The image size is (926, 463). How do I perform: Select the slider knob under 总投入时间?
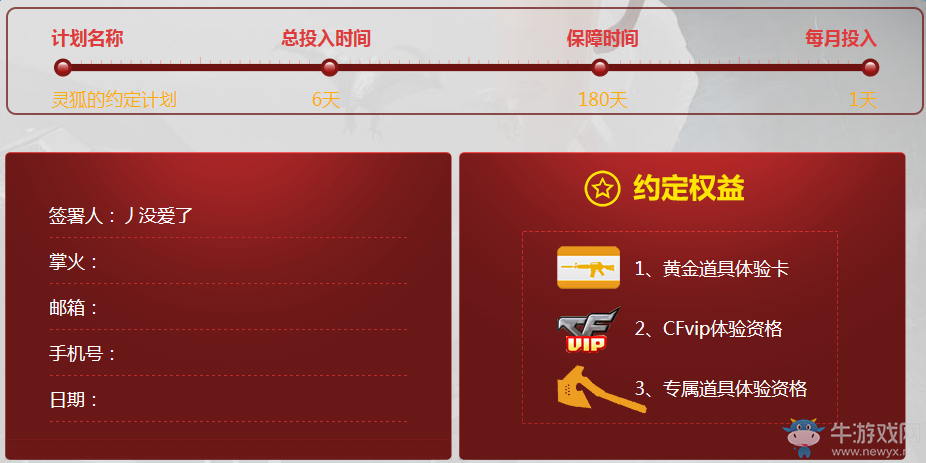[x=330, y=67]
